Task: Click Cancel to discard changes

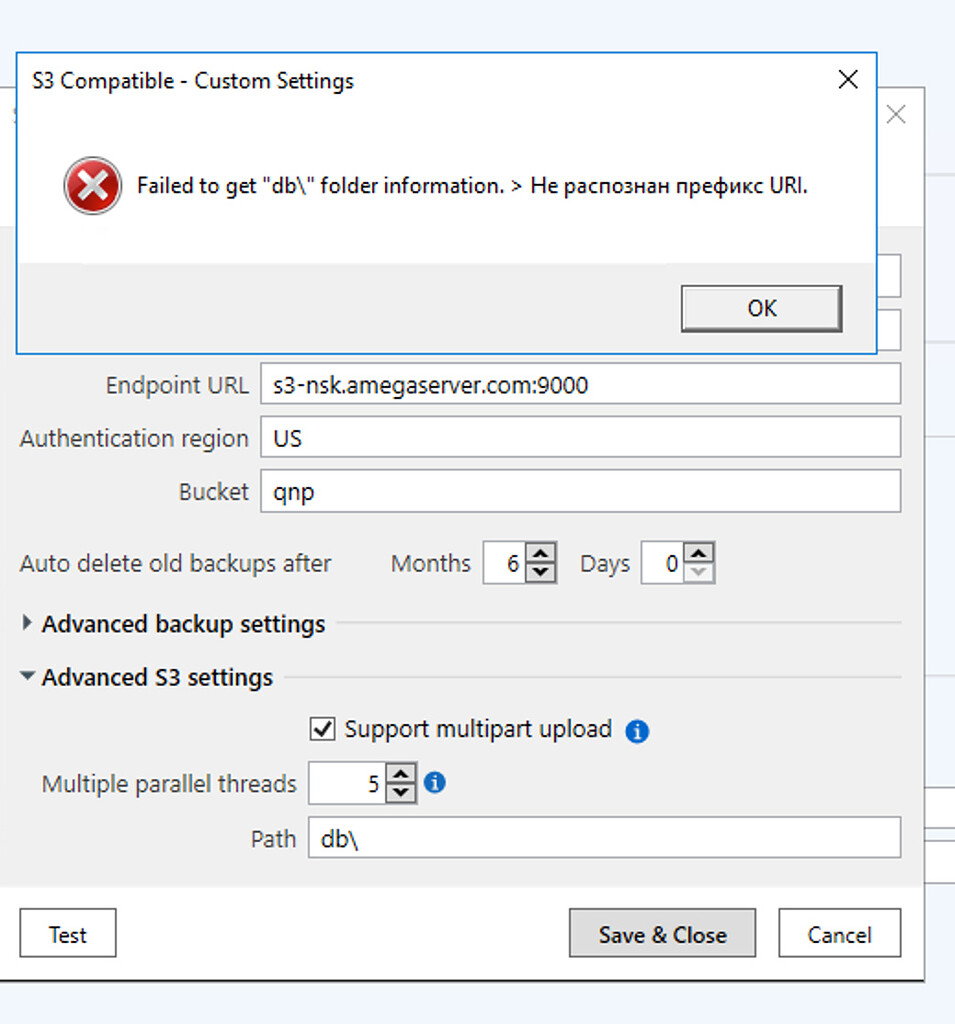Action: tap(839, 933)
